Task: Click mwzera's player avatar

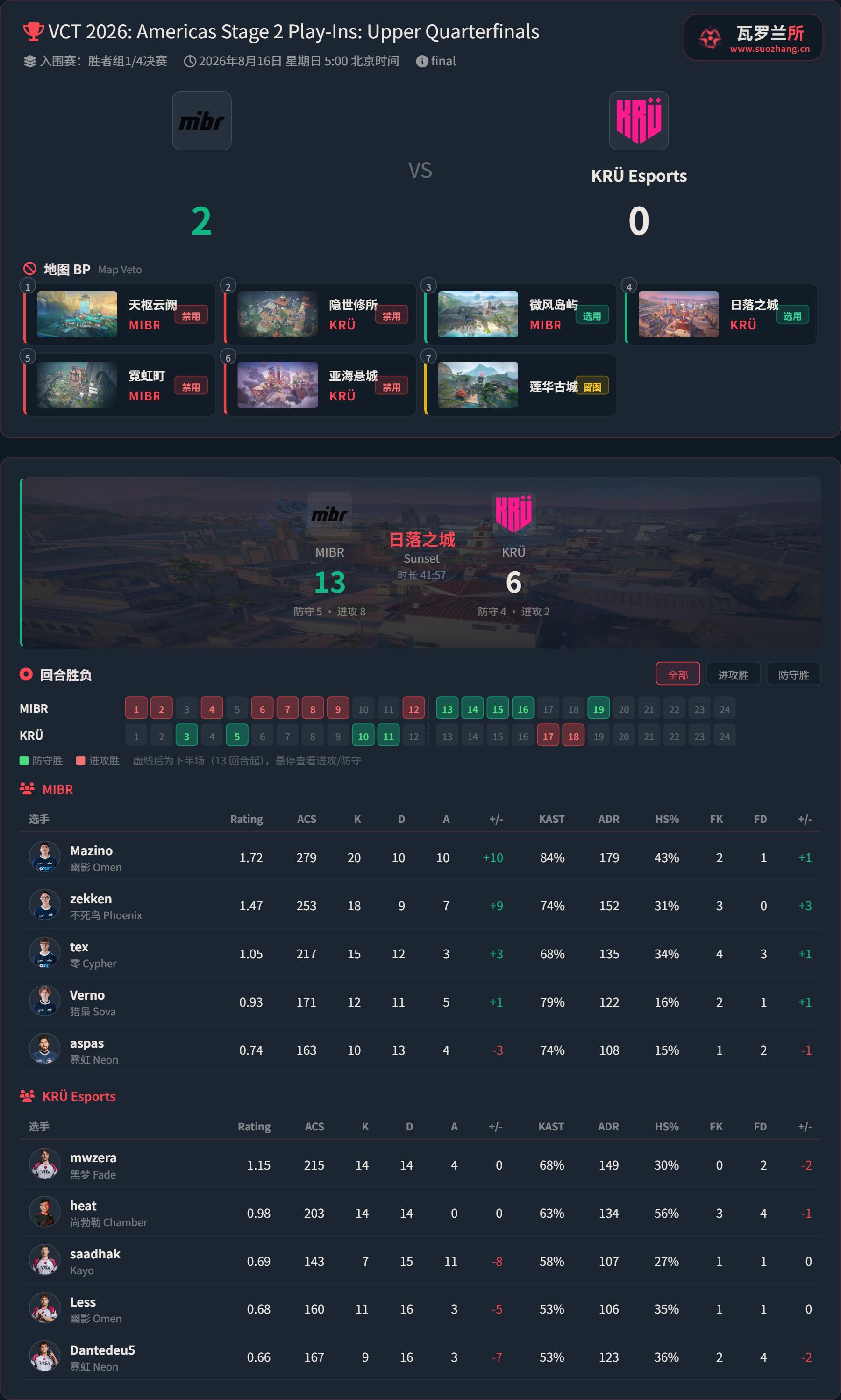Action: click(x=45, y=1163)
